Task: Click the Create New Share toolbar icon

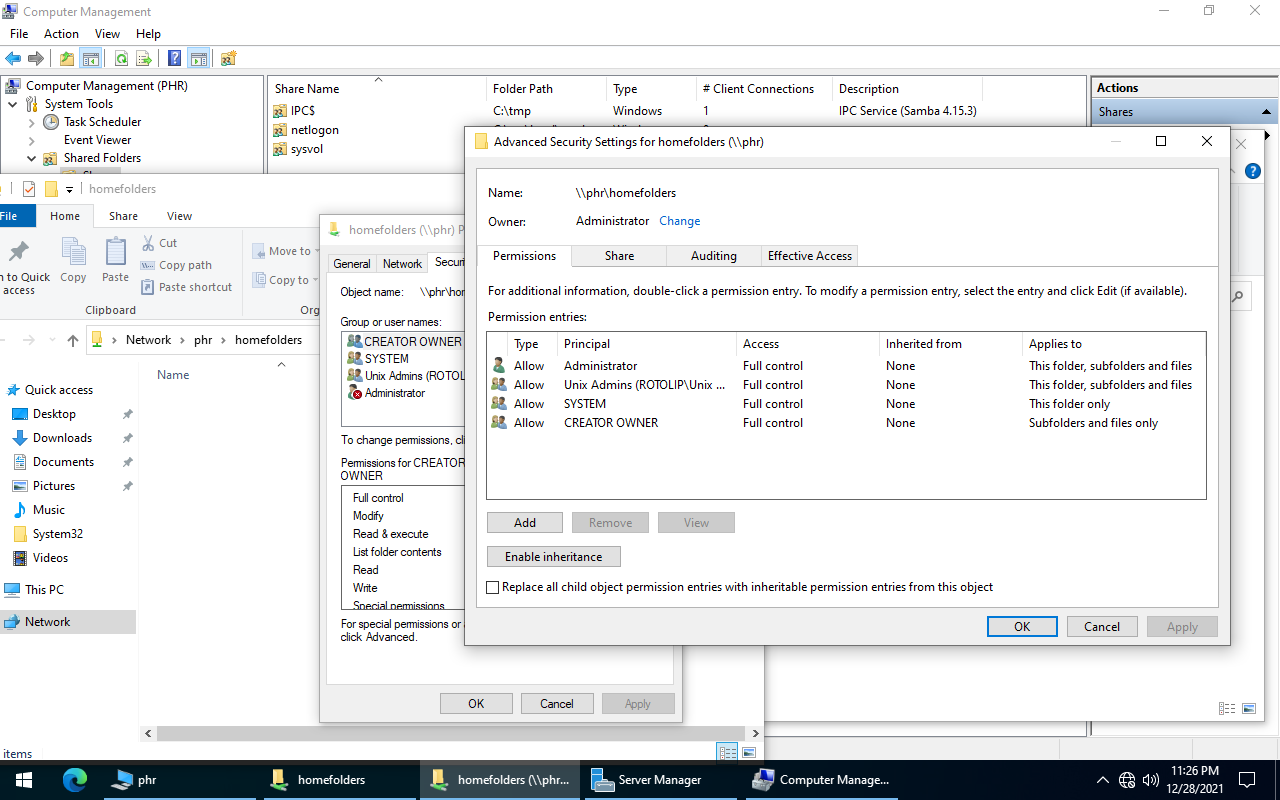Action: (229, 58)
